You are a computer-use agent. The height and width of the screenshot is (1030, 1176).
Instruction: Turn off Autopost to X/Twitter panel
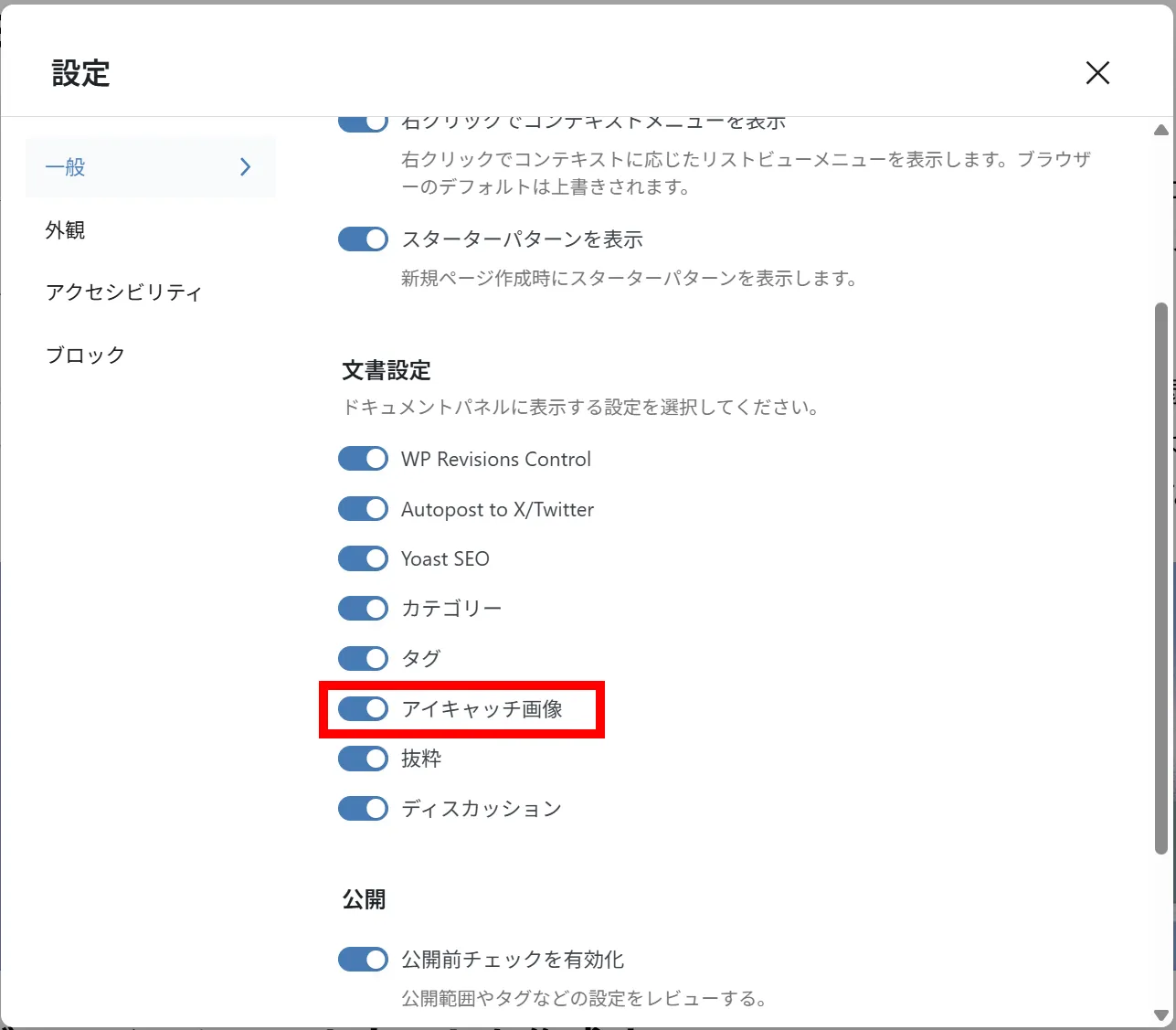363,509
